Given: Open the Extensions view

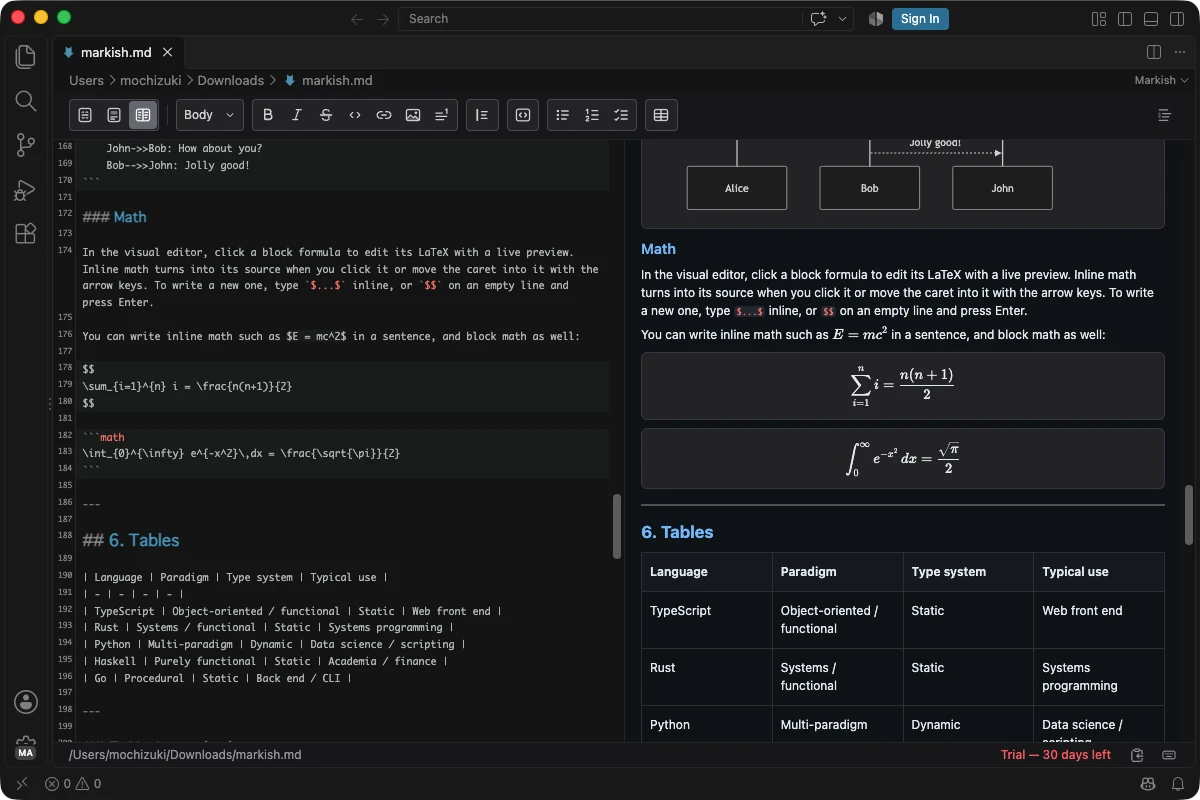Looking at the screenshot, I should click(x=26, y=233).
